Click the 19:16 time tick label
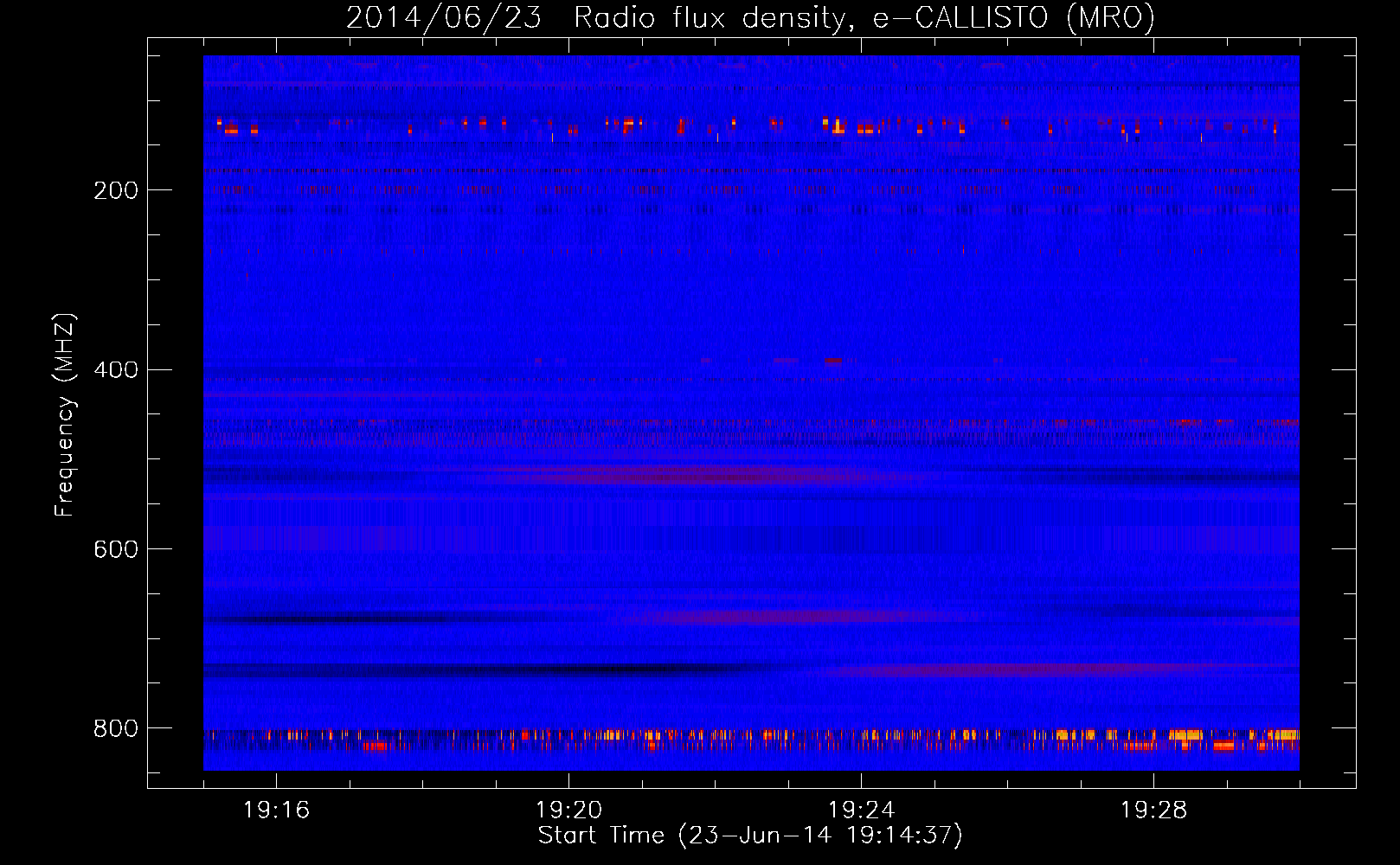1400x865 pixels. [277, 811]
